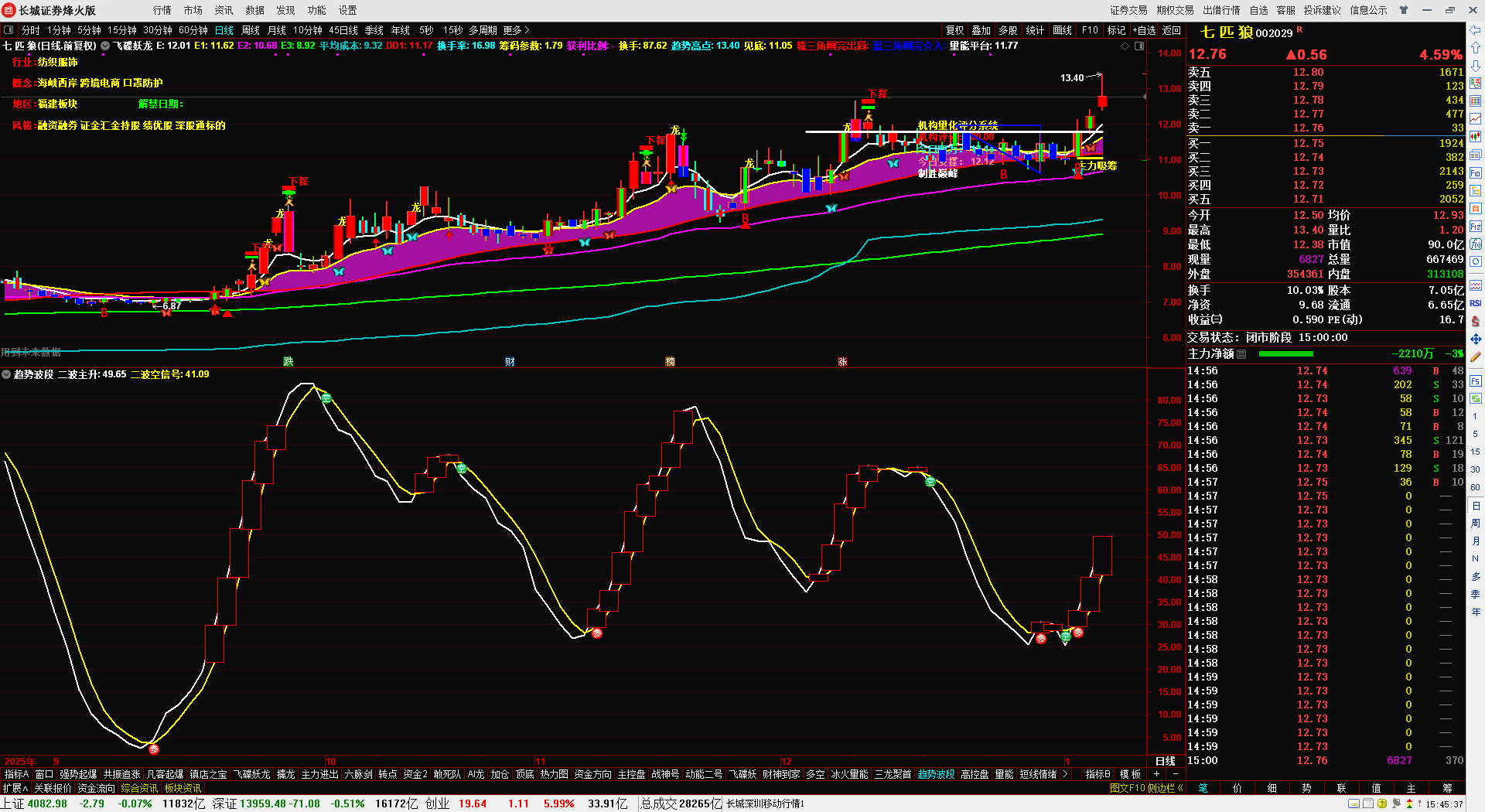Toggle 多股 multi-stock view
Viewport: 1485px width, 812px height.
coord(1008,30)
